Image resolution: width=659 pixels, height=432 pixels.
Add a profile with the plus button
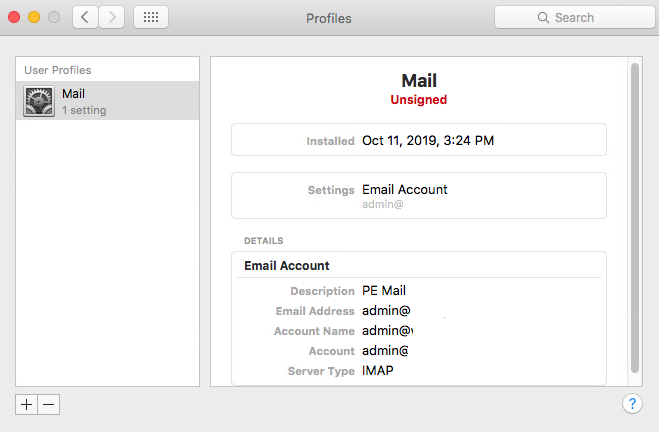pyautogui.click(x=26, y=404)
